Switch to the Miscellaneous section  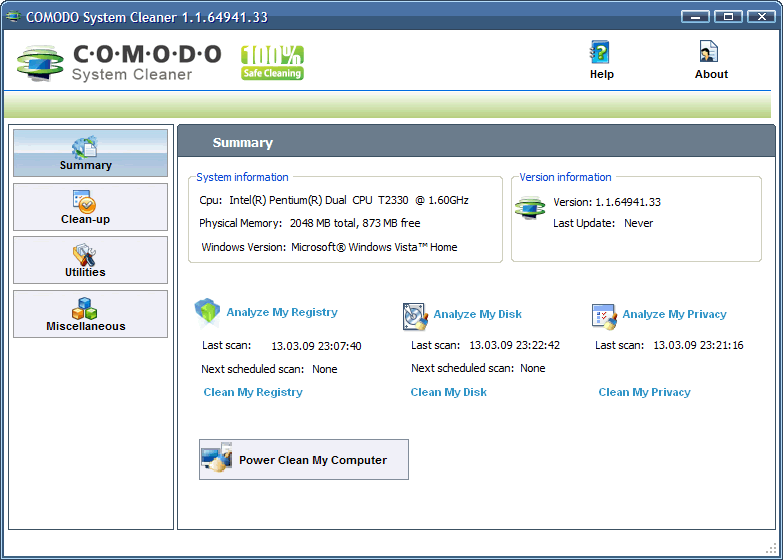90,314
